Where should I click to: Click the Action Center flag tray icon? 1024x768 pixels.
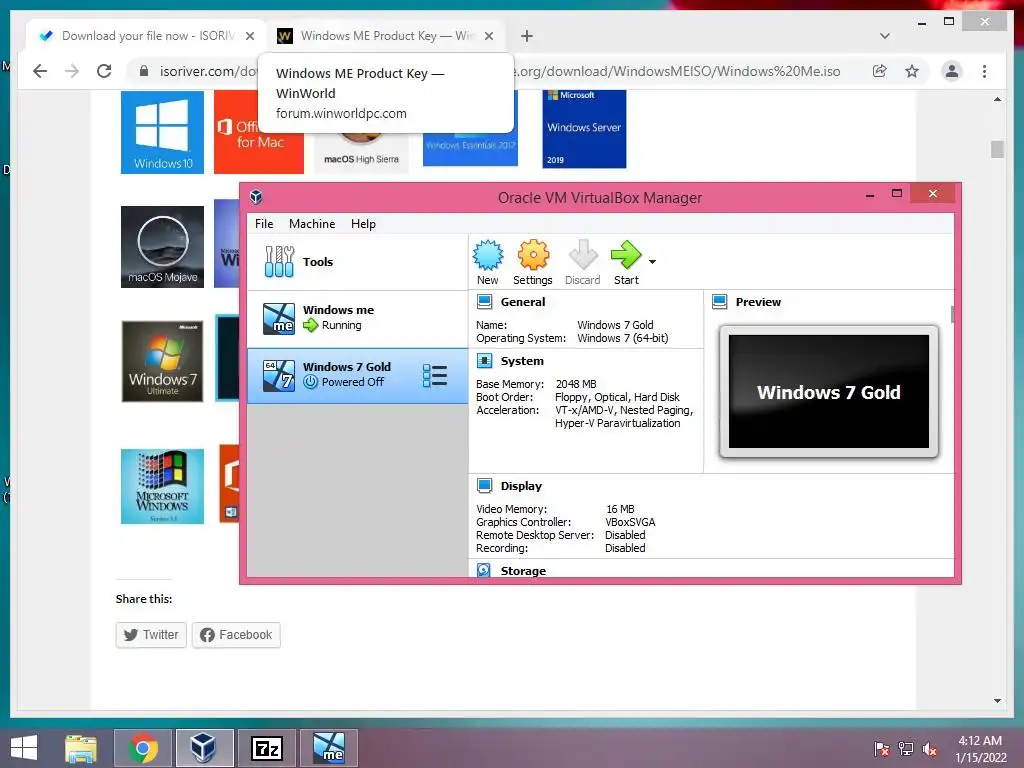[881, 749]
